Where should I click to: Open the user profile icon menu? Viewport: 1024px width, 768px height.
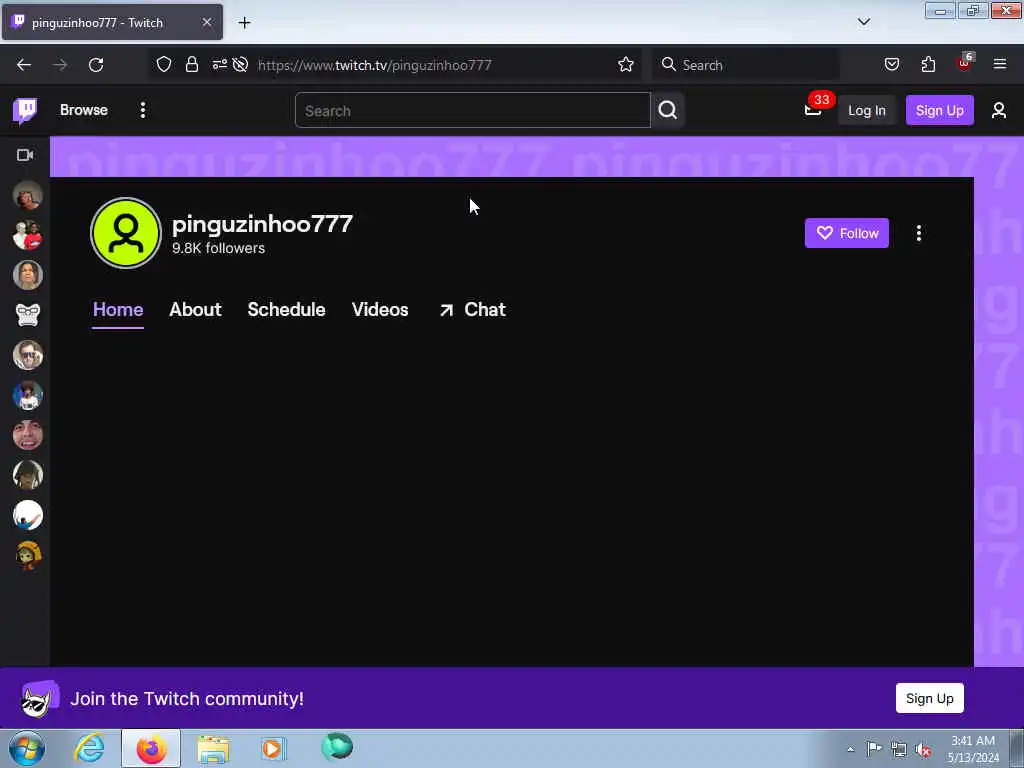point(999,110)
